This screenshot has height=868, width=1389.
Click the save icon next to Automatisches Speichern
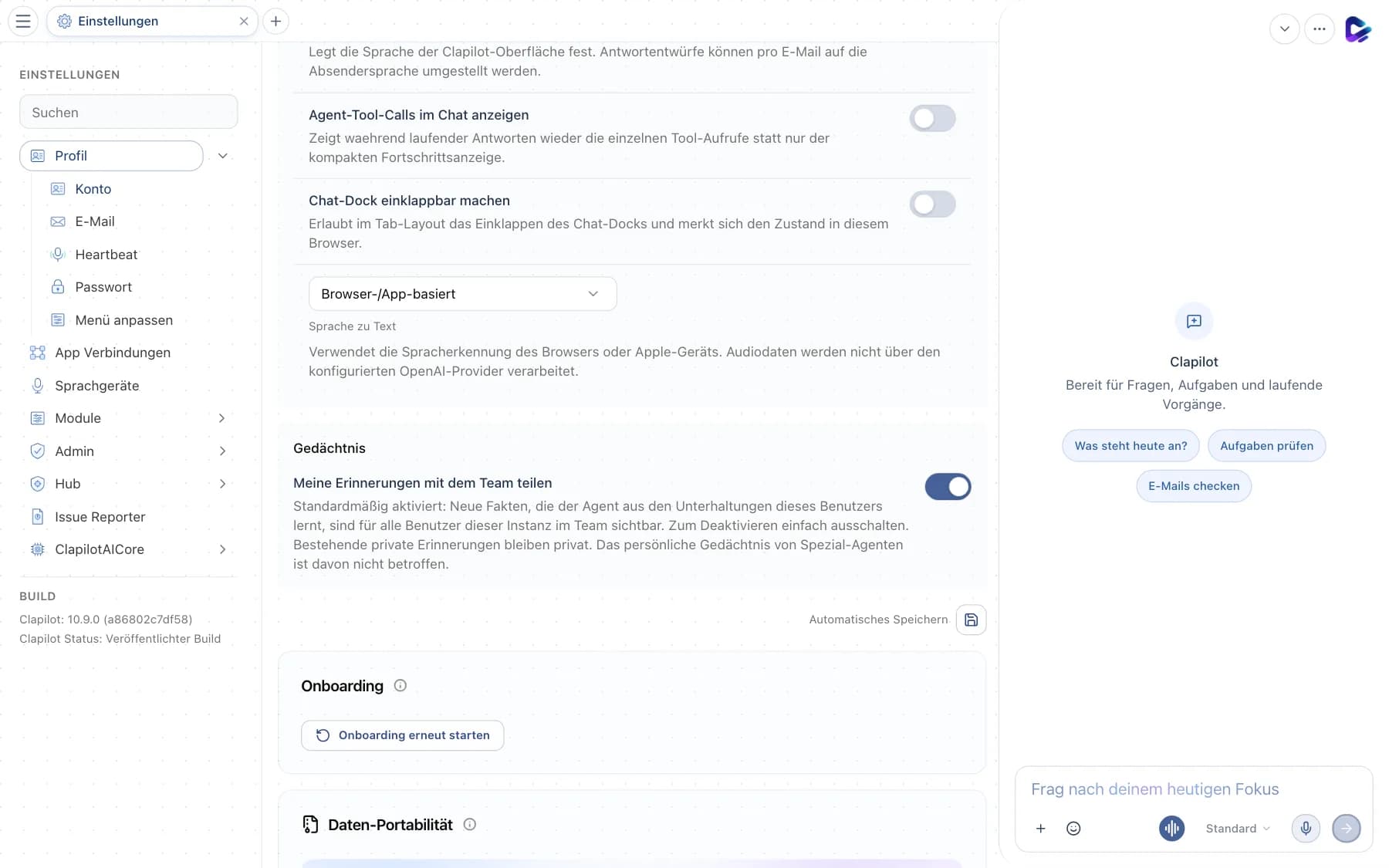click(x=971, y=620)
